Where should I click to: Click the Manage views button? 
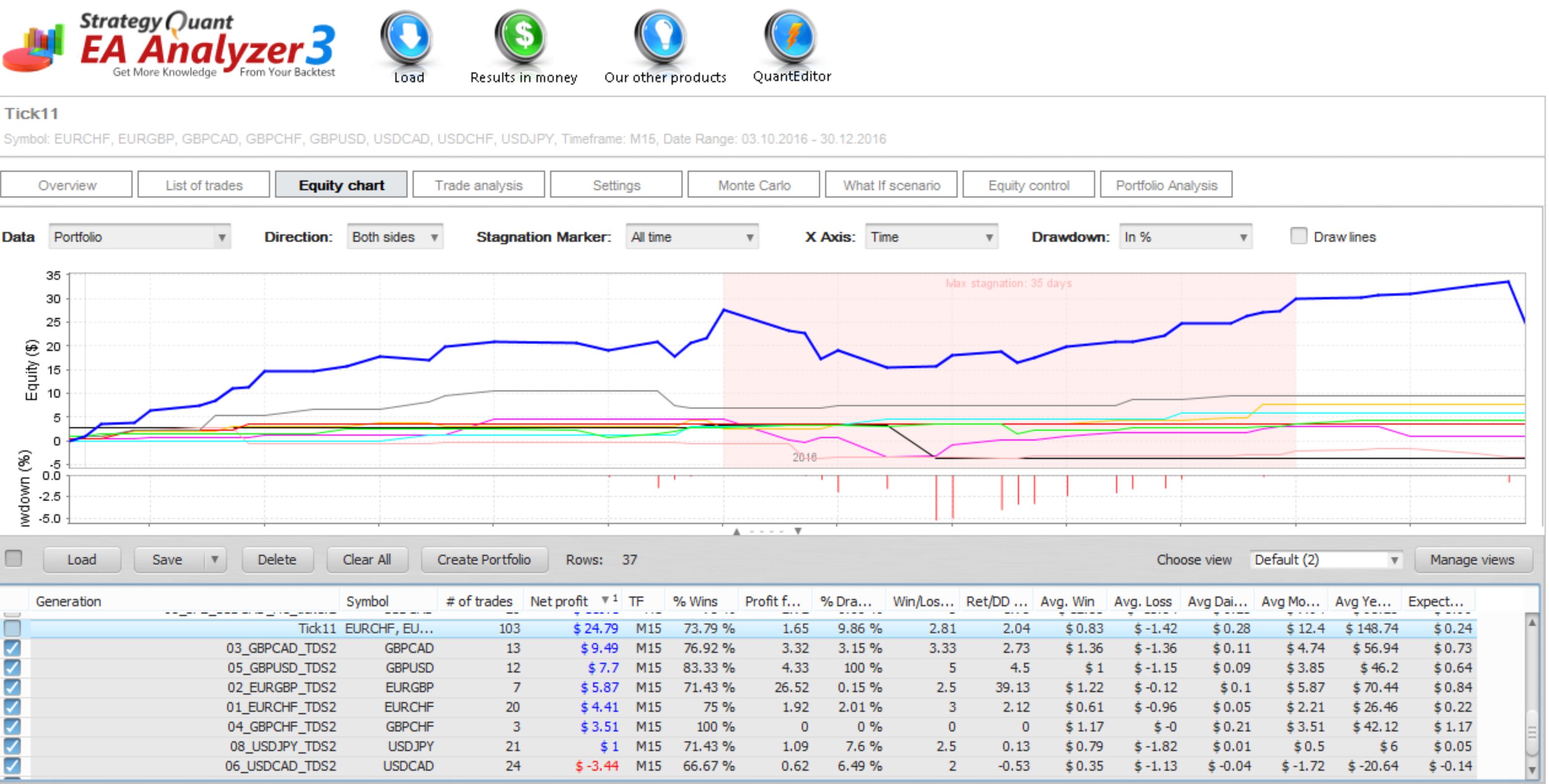click(1471, 559)
